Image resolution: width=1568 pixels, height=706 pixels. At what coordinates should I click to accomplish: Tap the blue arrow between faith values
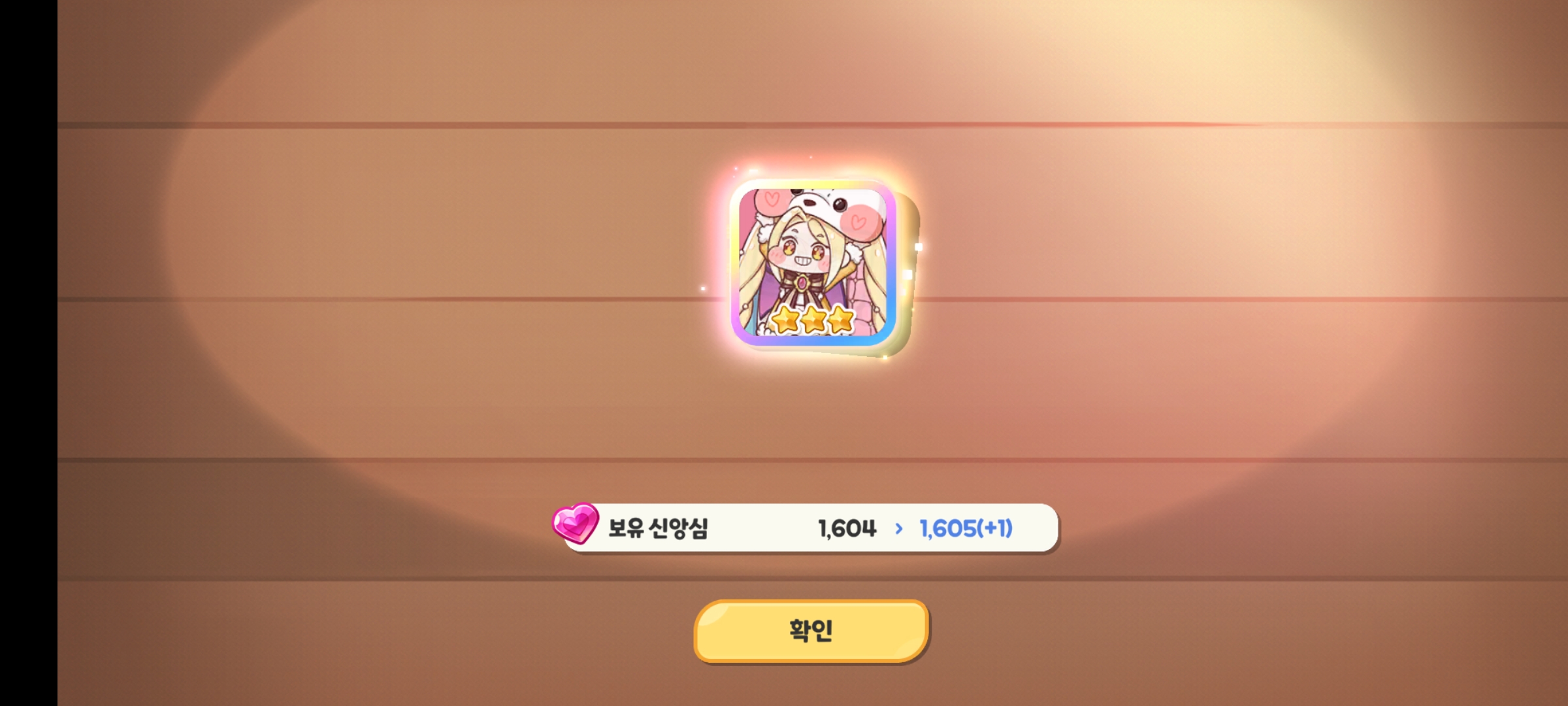coord(899,528)
